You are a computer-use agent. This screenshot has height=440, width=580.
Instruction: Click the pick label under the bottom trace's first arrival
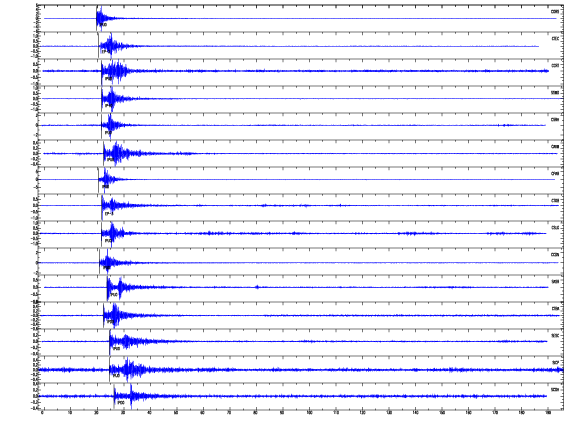click(121, 403)
